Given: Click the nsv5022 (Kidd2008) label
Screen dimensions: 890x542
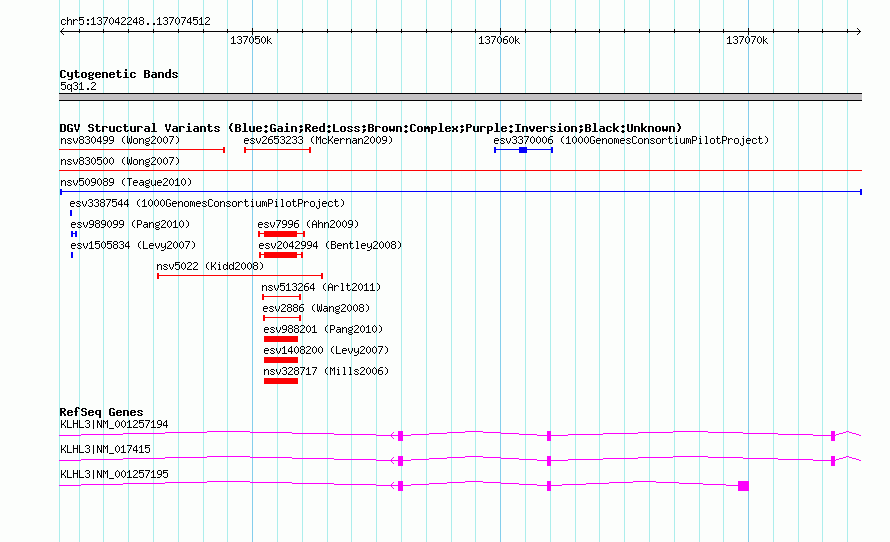Looking at the screenshot, I should coord(210,266).
